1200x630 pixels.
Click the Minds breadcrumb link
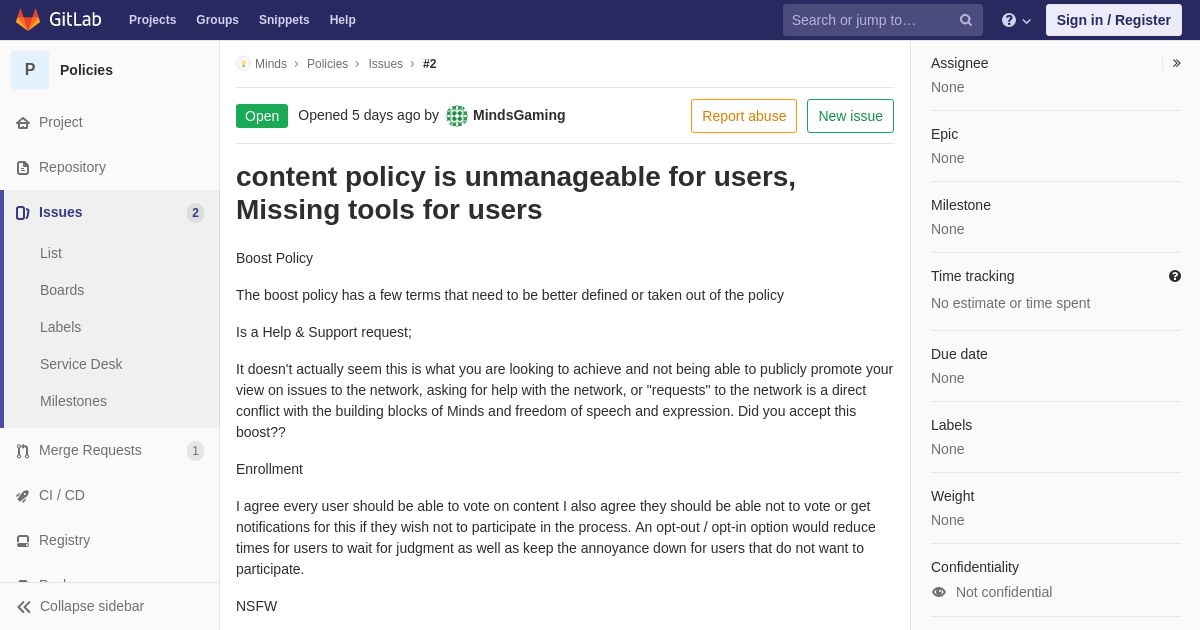coord(270,64)
